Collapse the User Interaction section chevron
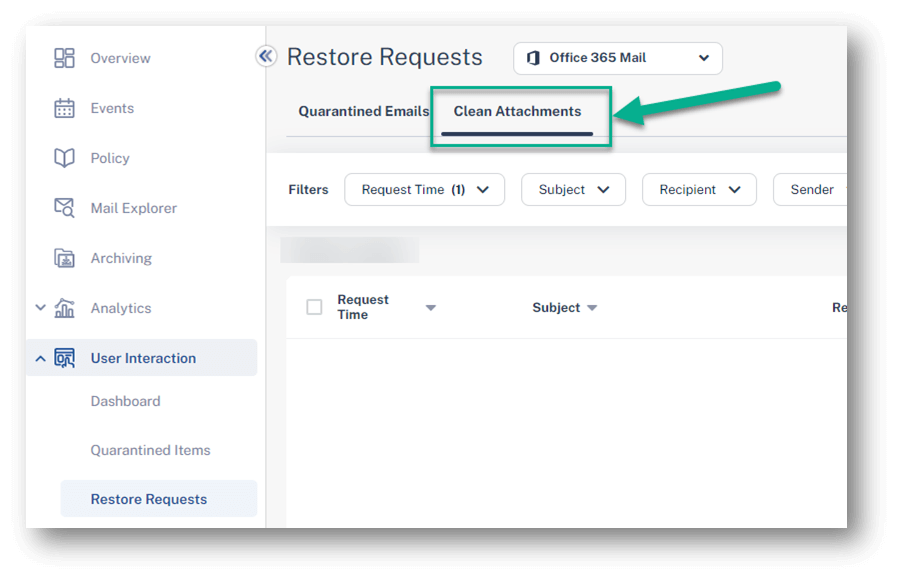899x580 pixels. tap(40, 359)
